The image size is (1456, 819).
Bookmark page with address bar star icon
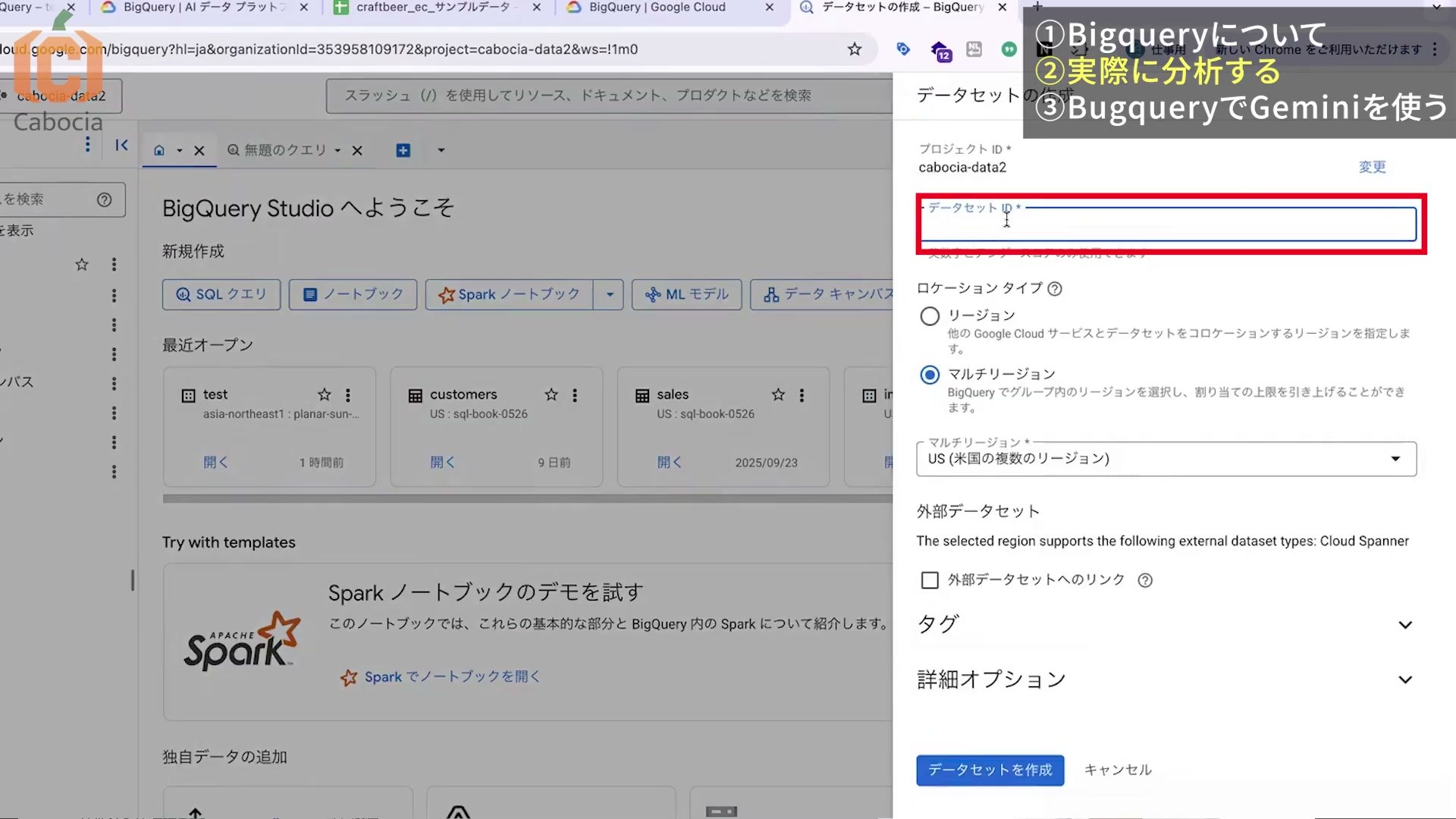pyautogui.click(x=855, y=49)
